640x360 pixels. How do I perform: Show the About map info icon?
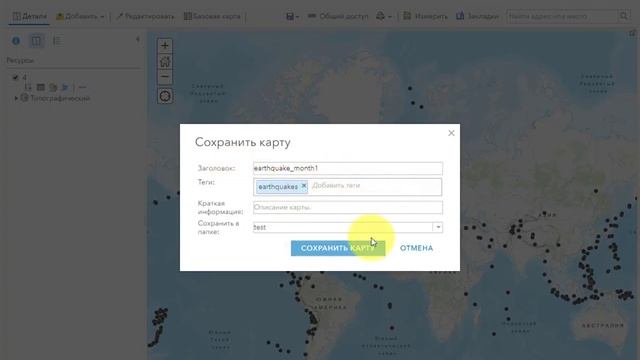click(16, 41)
